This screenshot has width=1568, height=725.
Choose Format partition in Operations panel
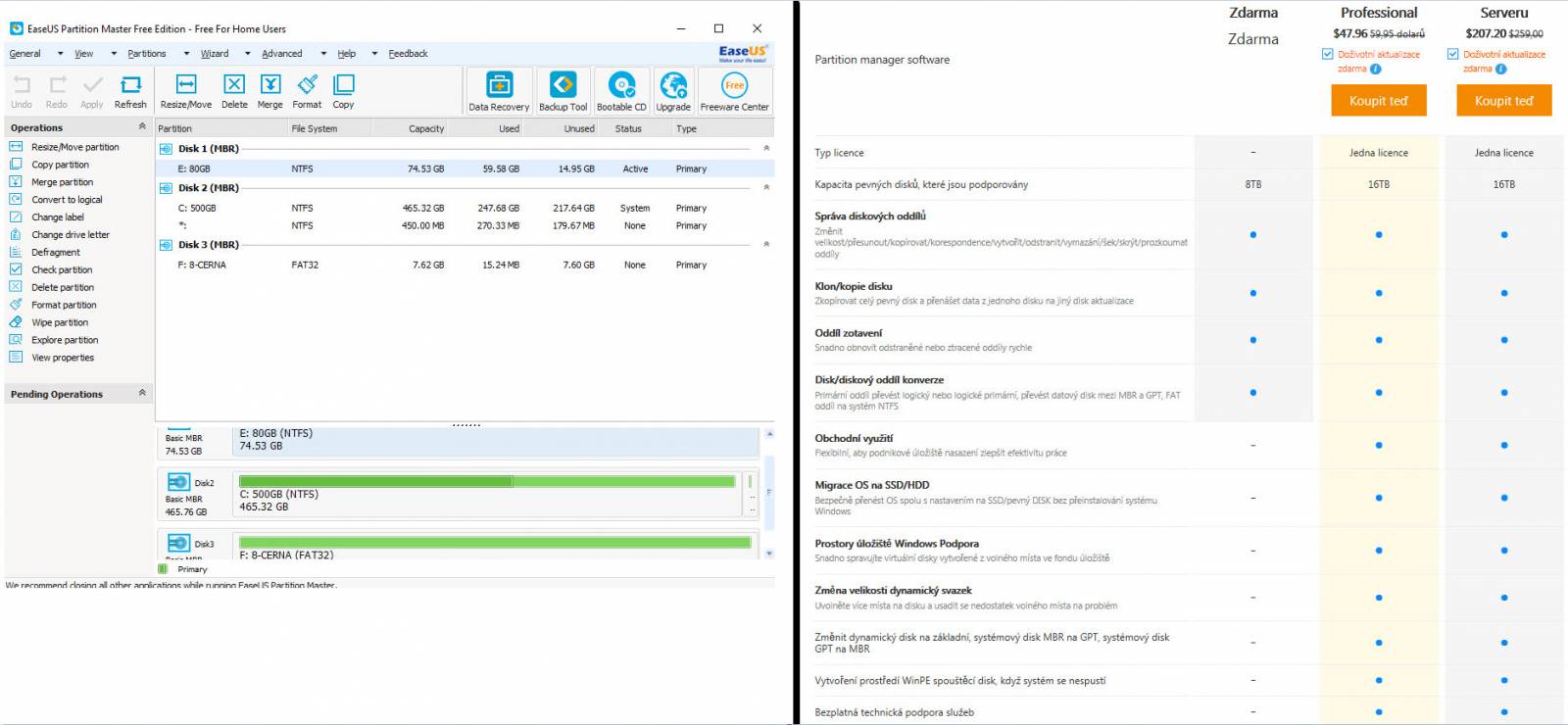[54, 306]
